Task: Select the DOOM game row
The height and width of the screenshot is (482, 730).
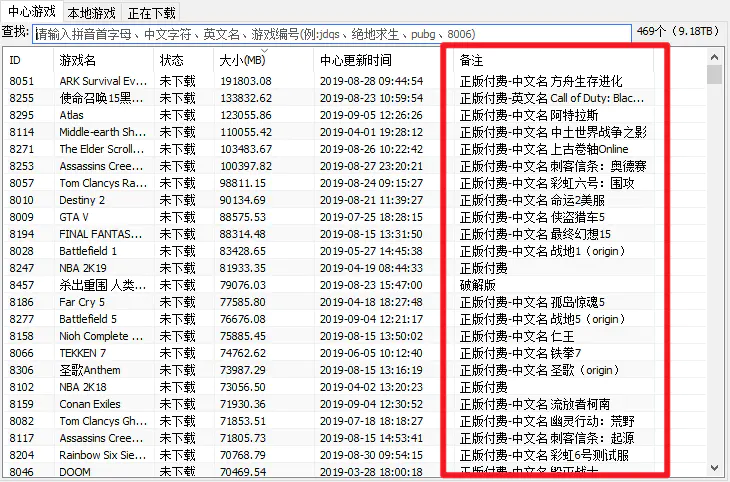Action: (x=355, y=471)
